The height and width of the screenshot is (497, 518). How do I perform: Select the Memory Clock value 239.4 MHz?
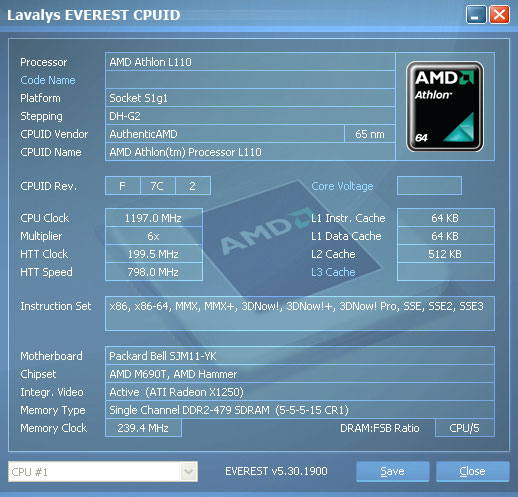(x=143, y=428)
